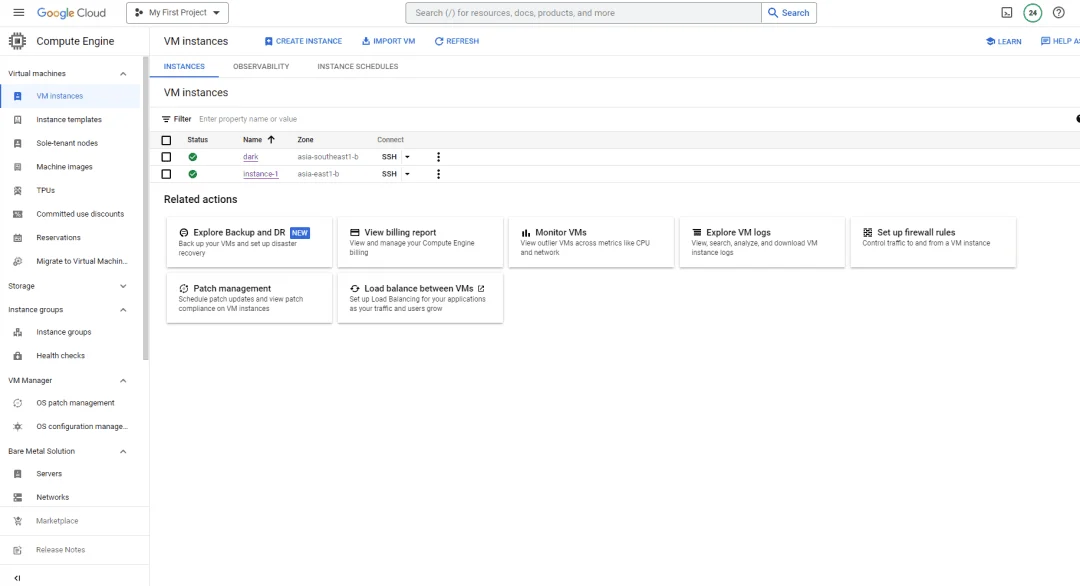Click the Networks sidebar icon
The height and width of the screenshot is (586, 1080).
point(18,497)
